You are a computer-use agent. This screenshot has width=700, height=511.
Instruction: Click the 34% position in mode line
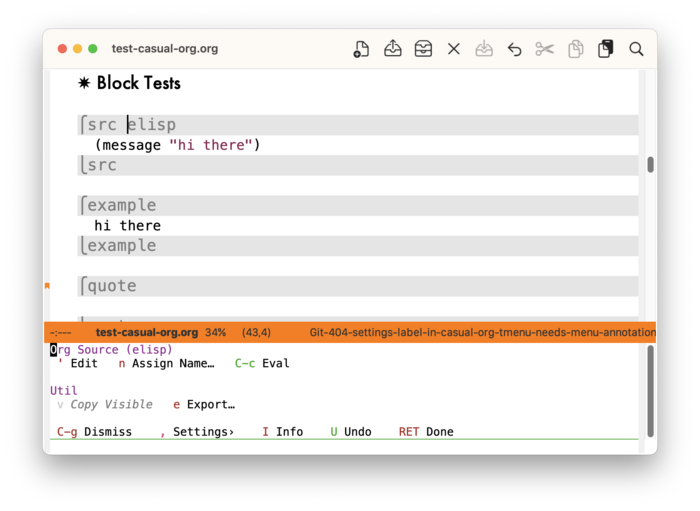point(216,332)
